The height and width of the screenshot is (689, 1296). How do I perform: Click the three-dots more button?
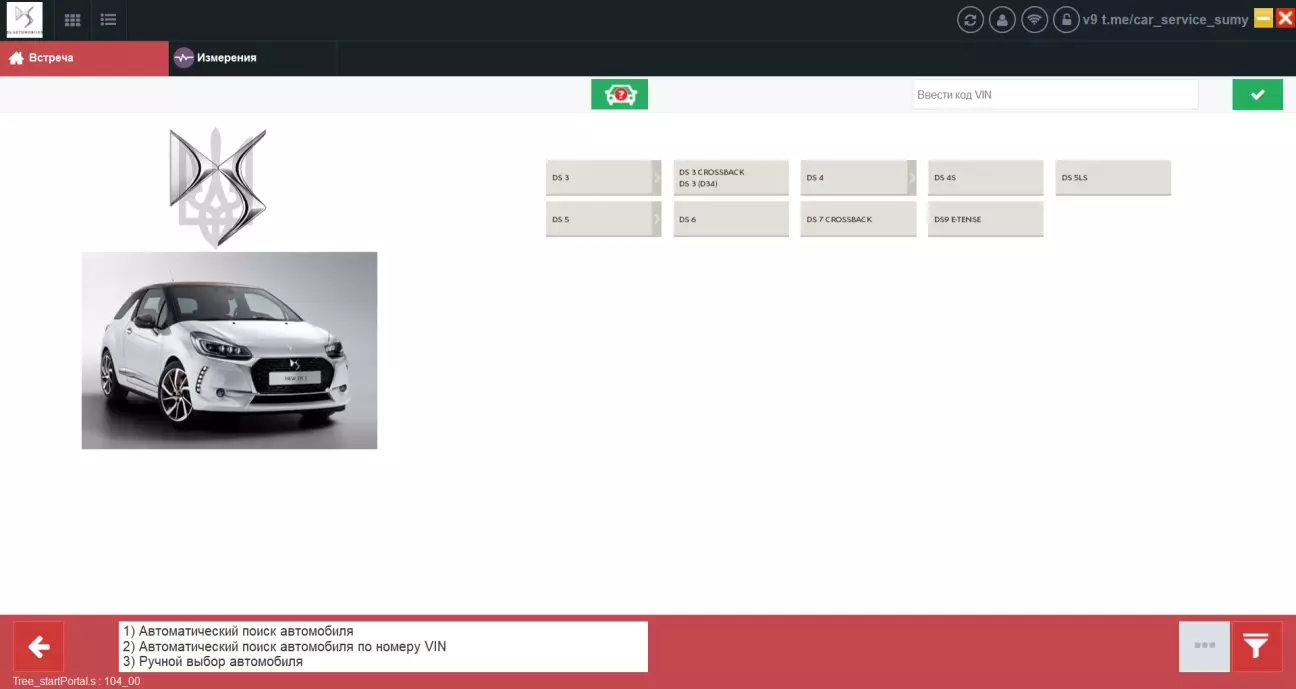tap(1205, 647)
